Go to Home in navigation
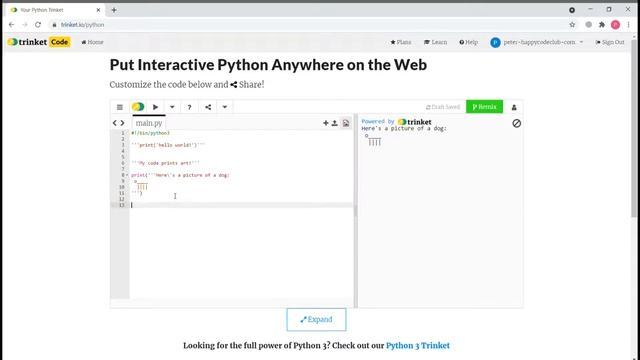The width and height of the screenshot is (640, 360). (92, 42)
